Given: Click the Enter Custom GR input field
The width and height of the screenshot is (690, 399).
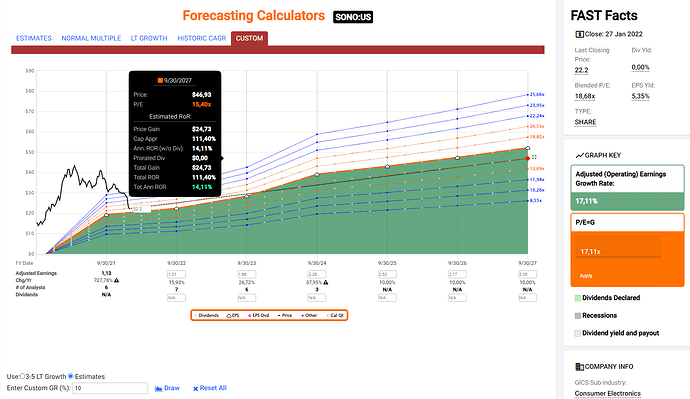Looking at the screenshot, I should [x=110, y=388].
